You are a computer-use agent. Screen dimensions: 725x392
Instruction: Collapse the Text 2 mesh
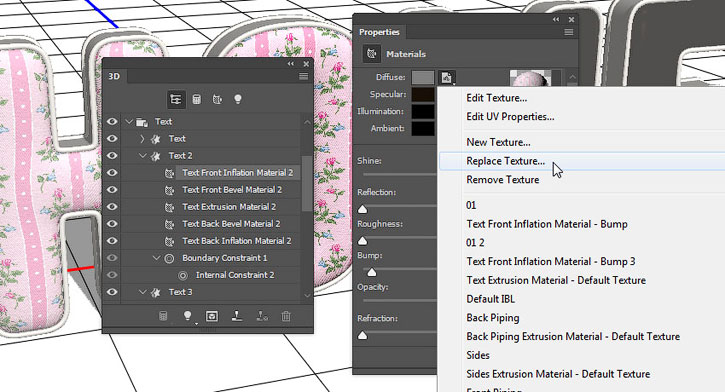coord(142,156)
